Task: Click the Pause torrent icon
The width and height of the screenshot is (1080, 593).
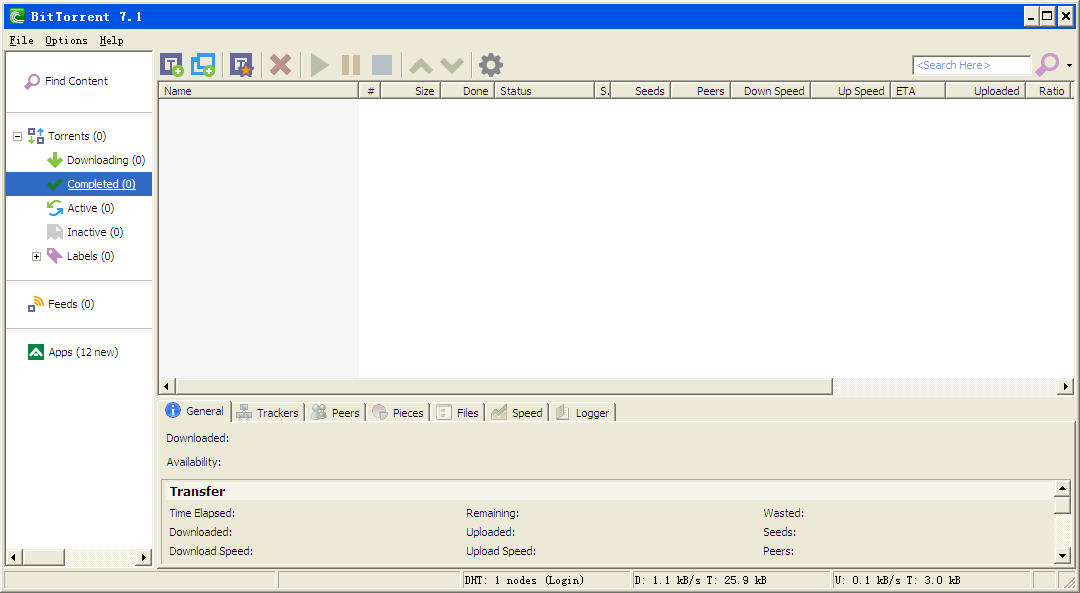Action: (x=351, y=65)
